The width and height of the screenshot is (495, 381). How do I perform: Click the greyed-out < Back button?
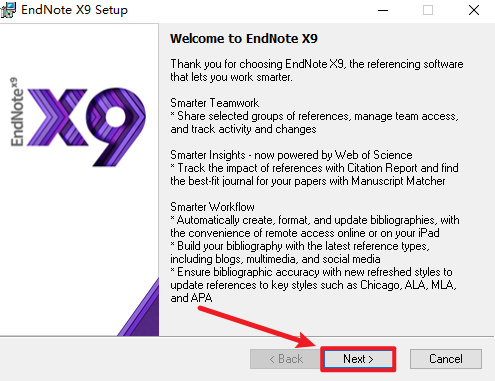point(285,359)
